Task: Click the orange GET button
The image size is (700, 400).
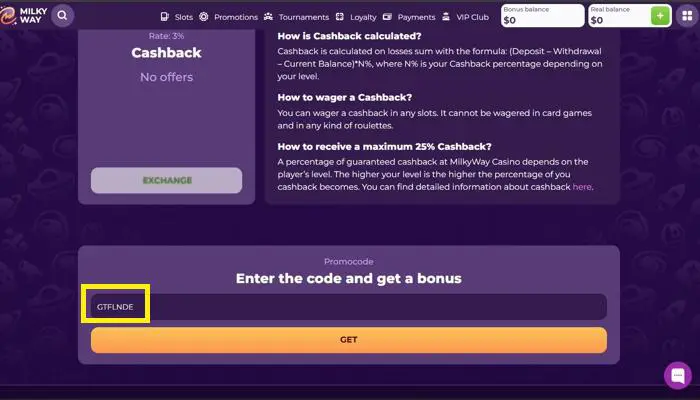Action: [349, 340]
